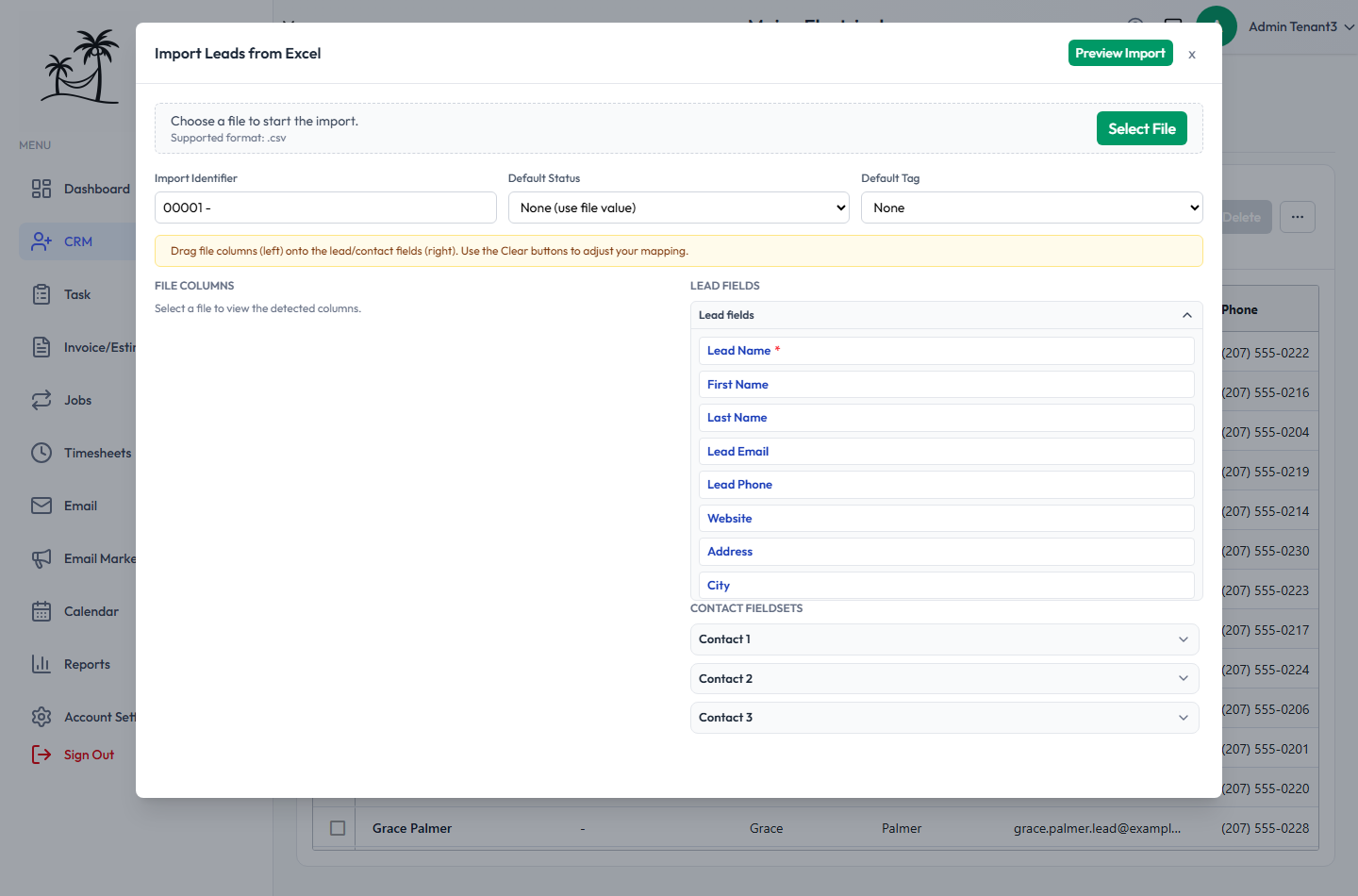Viewport: 1358px width, 896px height.
Task: Click the Dashboard grid icon
Action: pos(41,189)
